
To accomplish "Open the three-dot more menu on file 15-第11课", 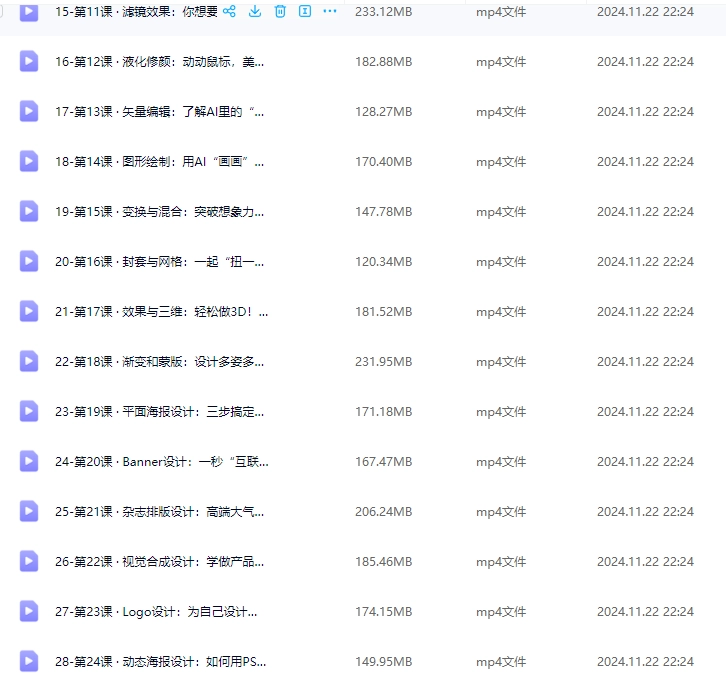I will [330, 11].
